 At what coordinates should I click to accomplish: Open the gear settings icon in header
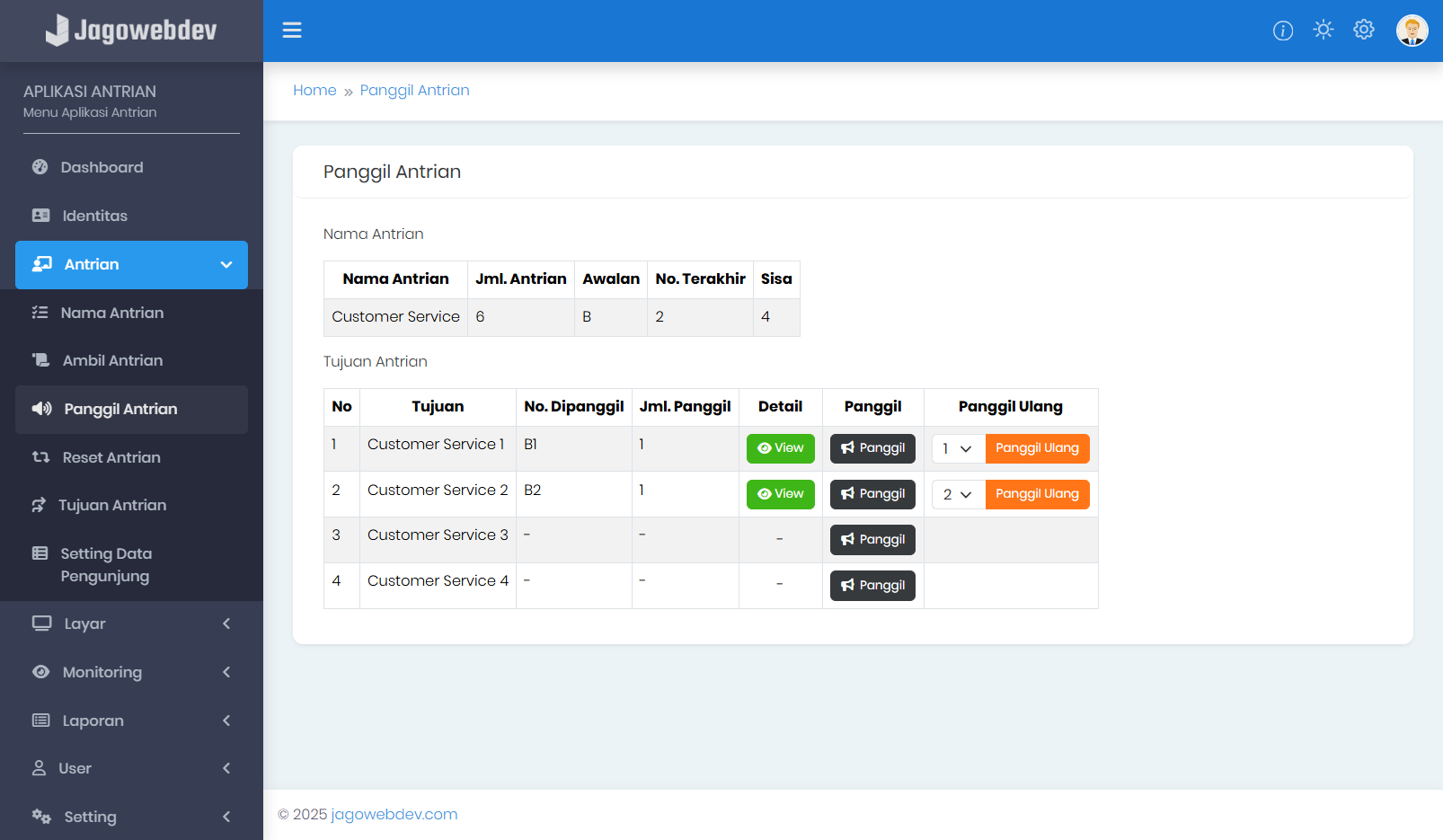pyautogui.click(x=1364, y=30)
